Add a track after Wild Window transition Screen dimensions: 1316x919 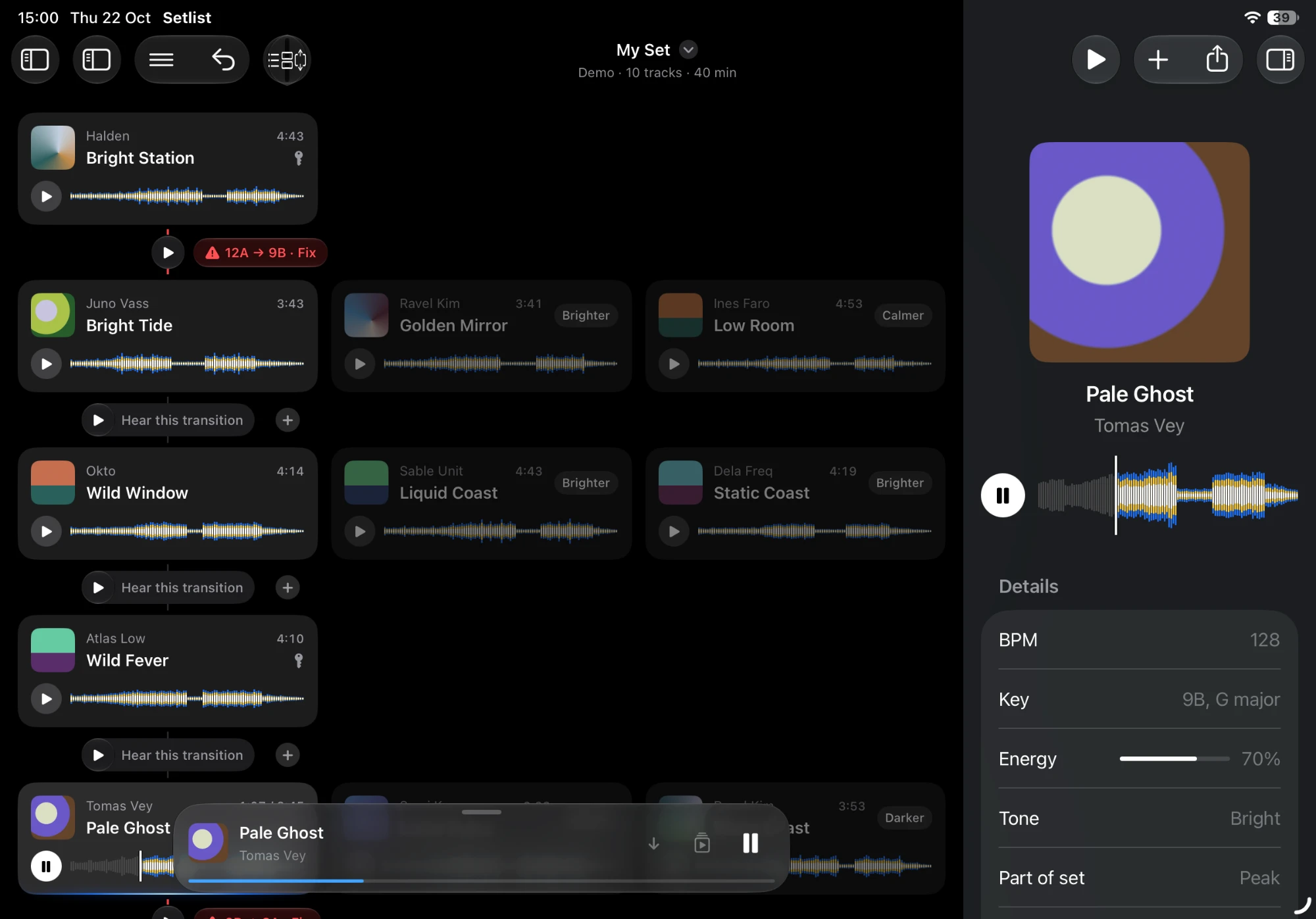tap(288, 587)
